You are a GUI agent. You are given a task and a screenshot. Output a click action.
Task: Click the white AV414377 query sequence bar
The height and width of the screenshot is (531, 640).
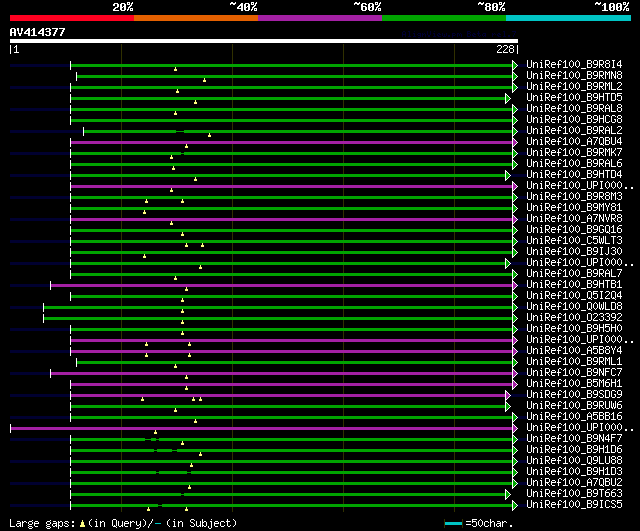(x=264, y=41)
